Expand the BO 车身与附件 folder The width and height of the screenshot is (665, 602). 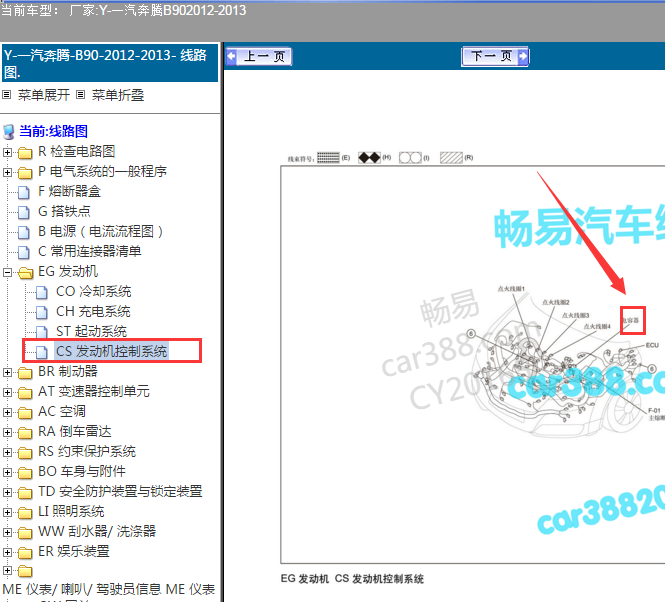coord(7,472)
